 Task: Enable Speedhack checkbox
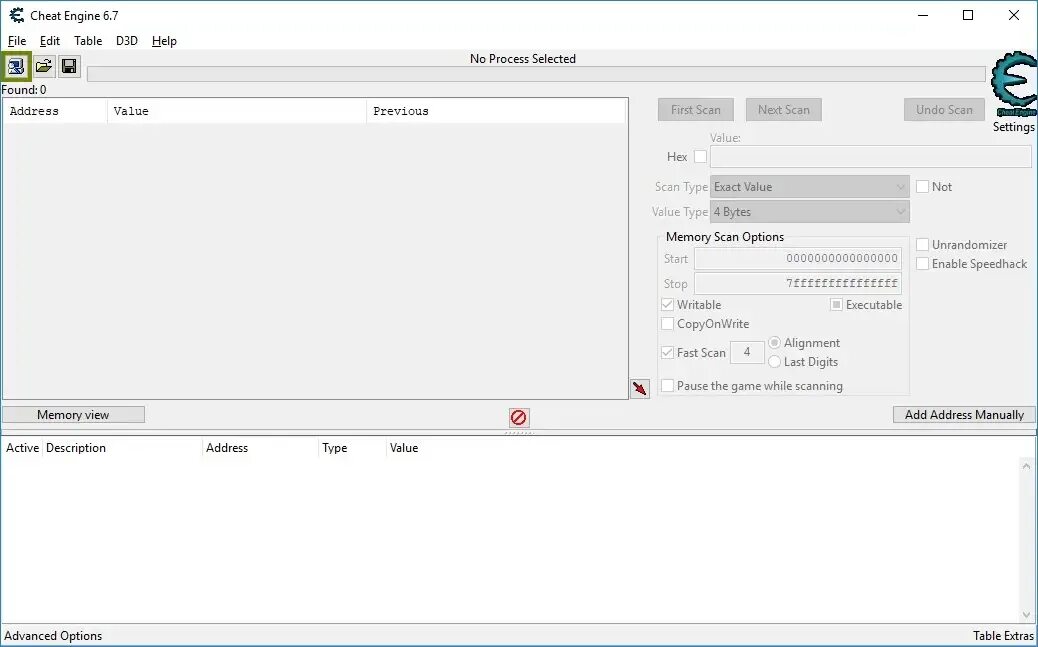click(x=922, y=264)
